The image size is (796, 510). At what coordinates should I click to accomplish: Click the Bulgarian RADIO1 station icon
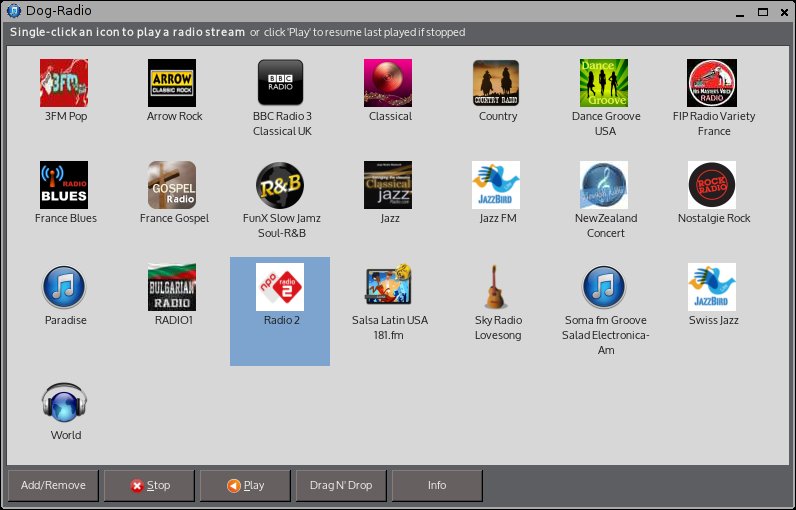click(x=172, y=287)
